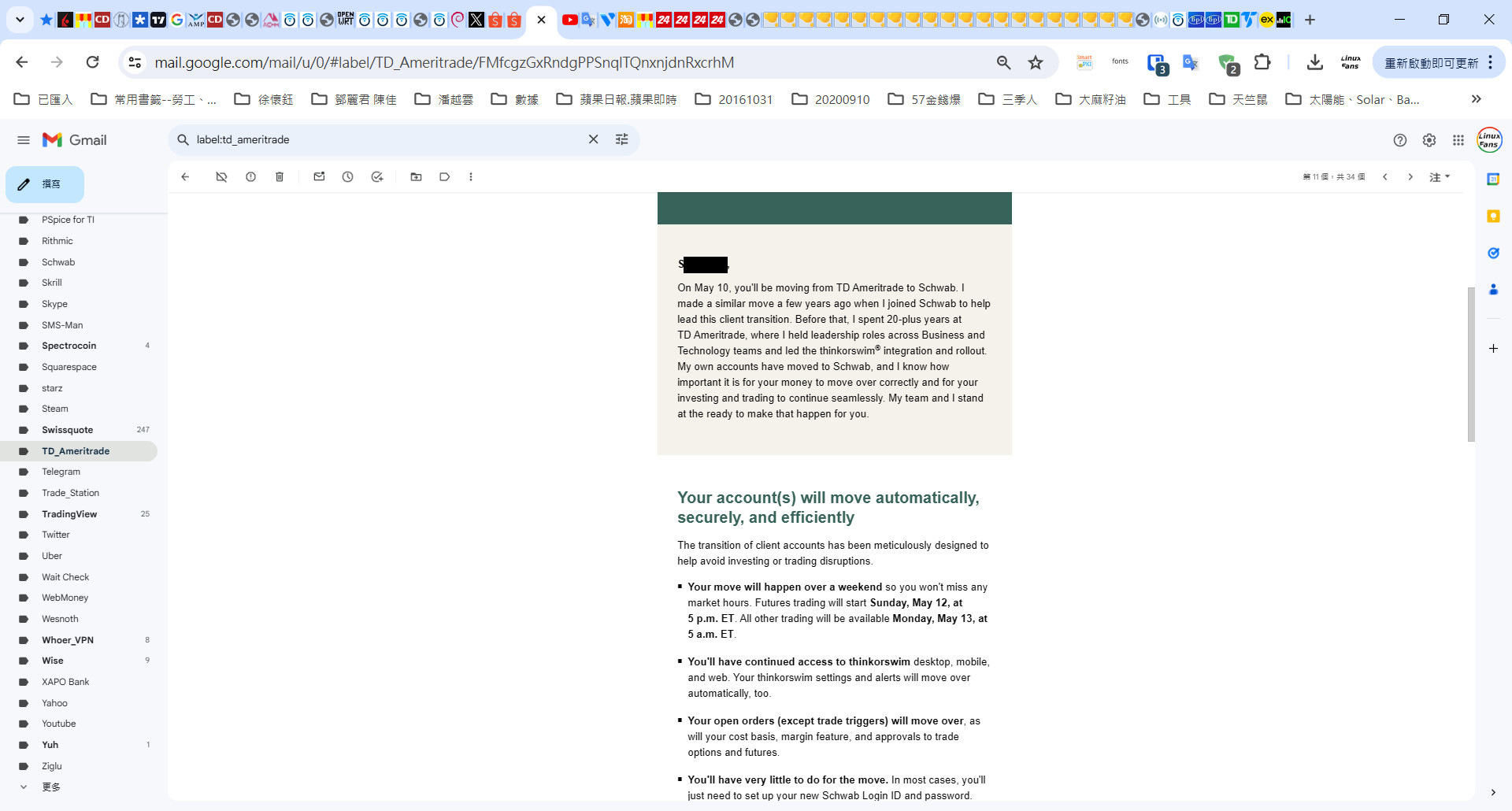Close the current Gmail tab
This screenshot has height=811, width=1512.
541,20
